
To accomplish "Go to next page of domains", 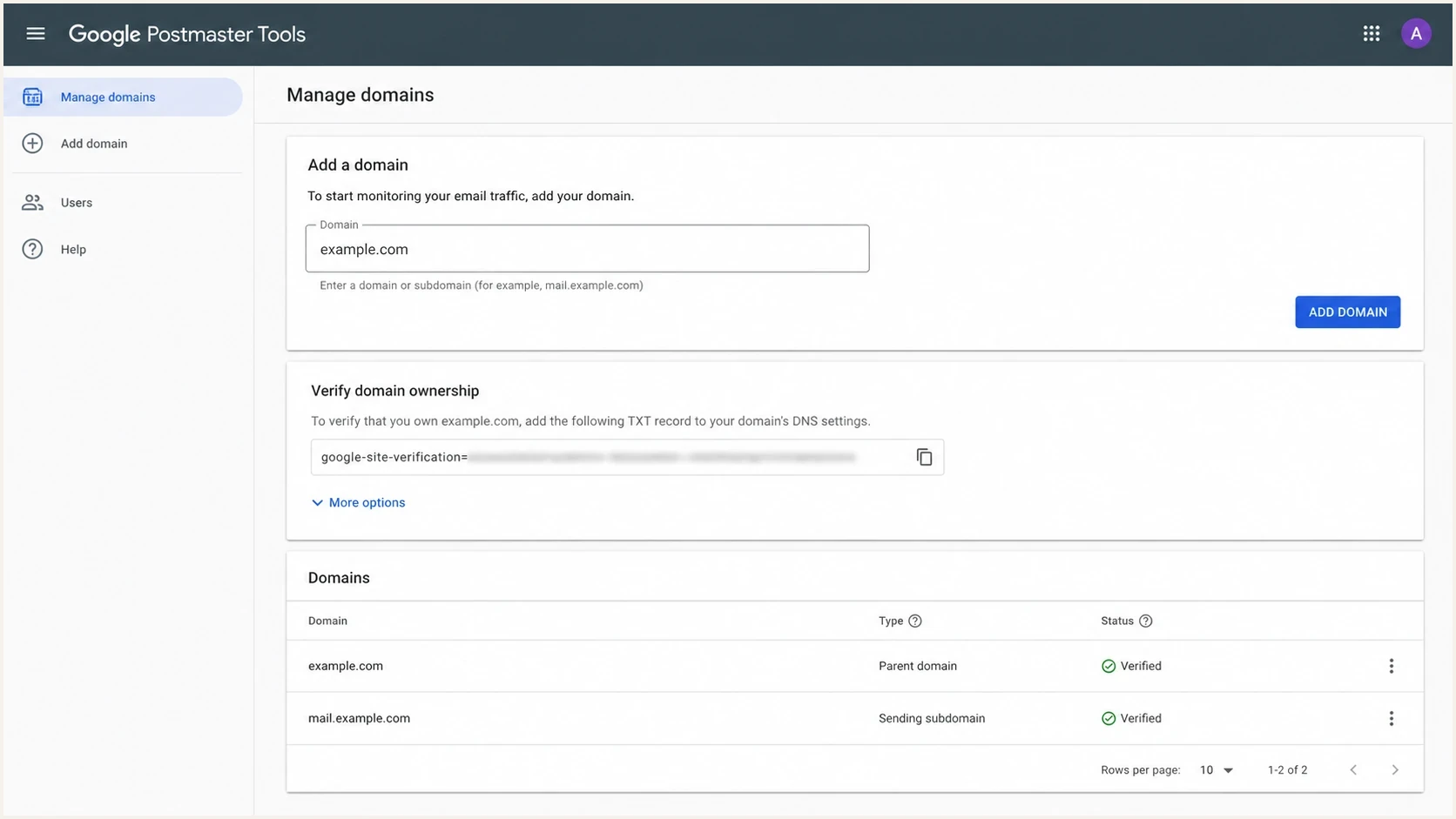I will (x=1395, y=769).
